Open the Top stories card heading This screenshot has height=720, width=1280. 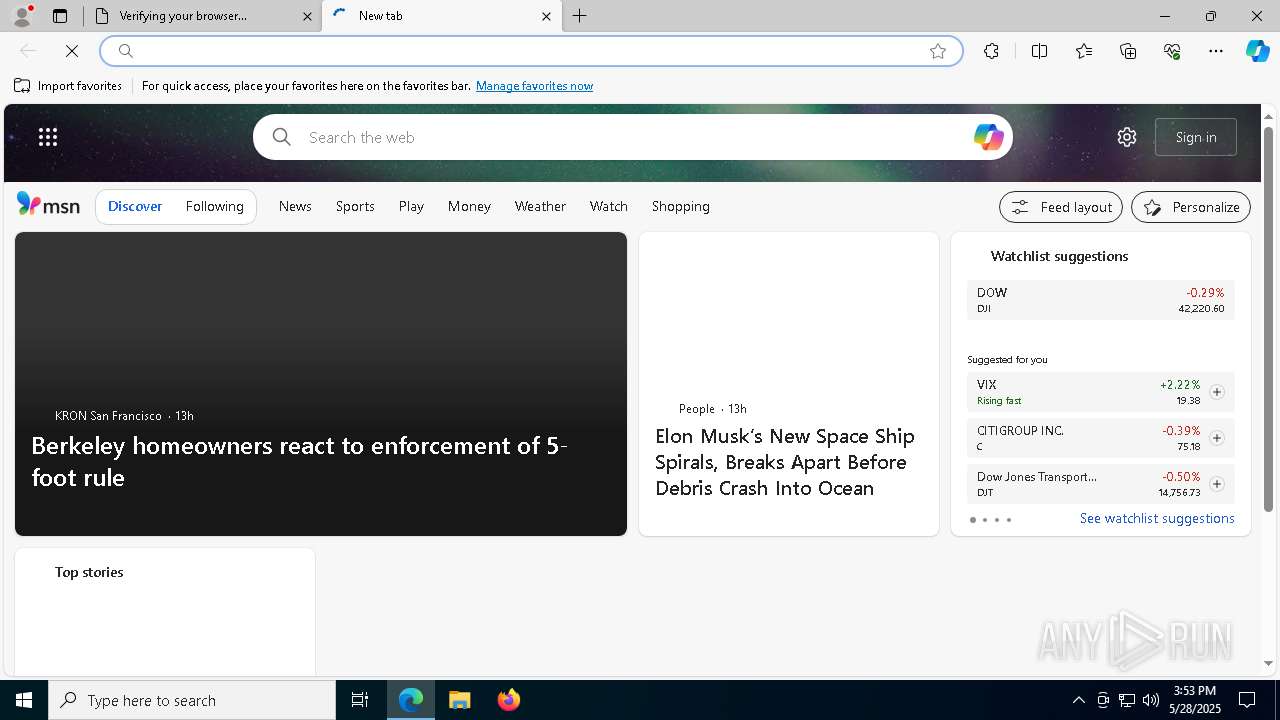click(x=89, y=572)
